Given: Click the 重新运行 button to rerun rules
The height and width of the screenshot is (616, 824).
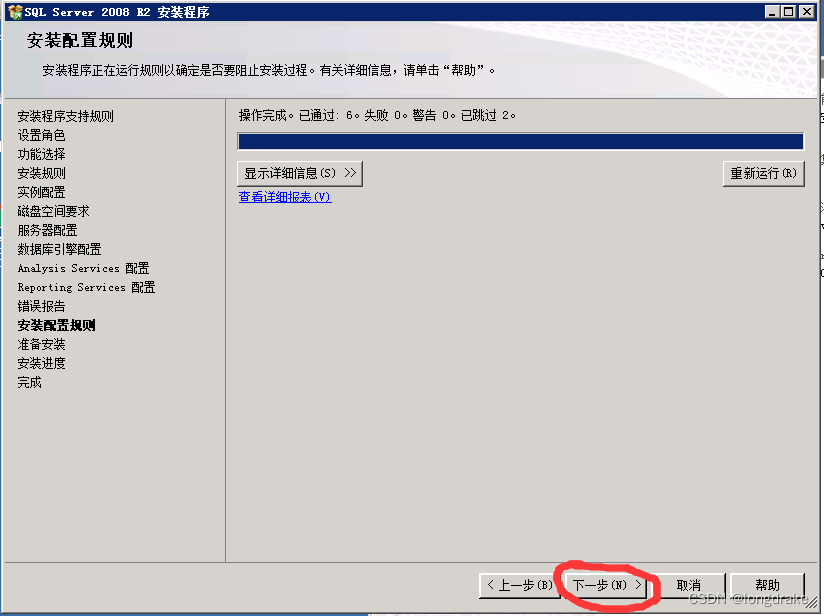Looking at the screenshot, I should pyautogui.click(x=763, y=173).
